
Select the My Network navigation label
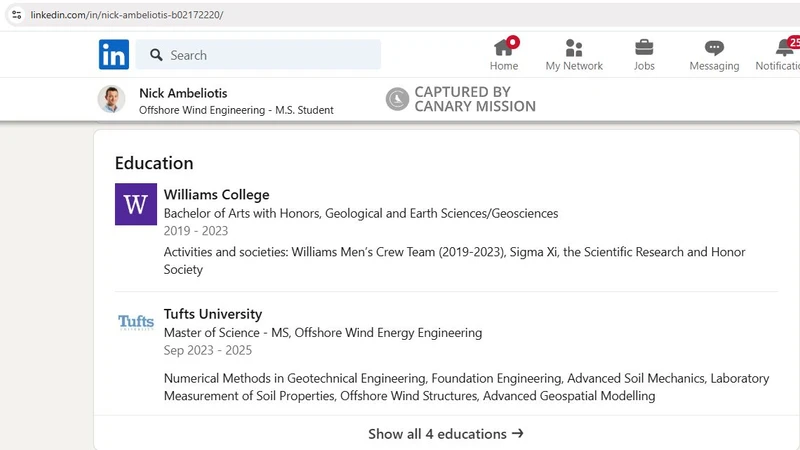(x=574, y=66)
